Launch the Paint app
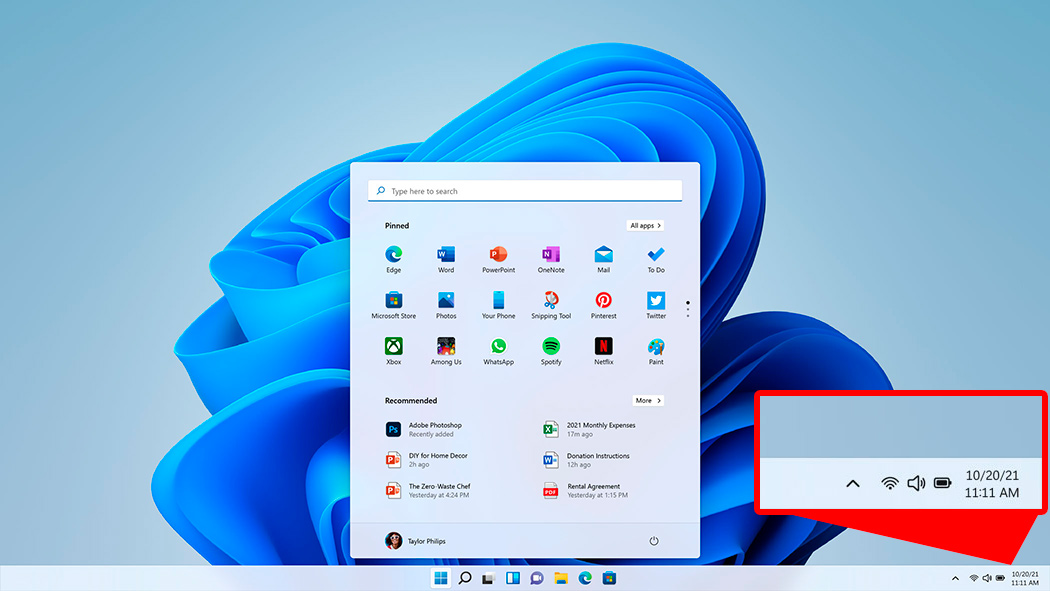This screenshot has height=591, width=1050. click(x=656, y=351)
